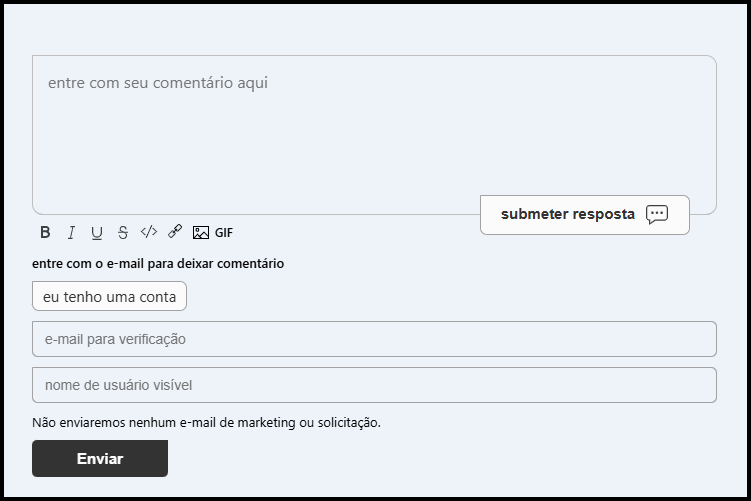Click 'entre com o e-mail para deixar comentário' label
The image size is (751, 501).
[x=158, y=263]
